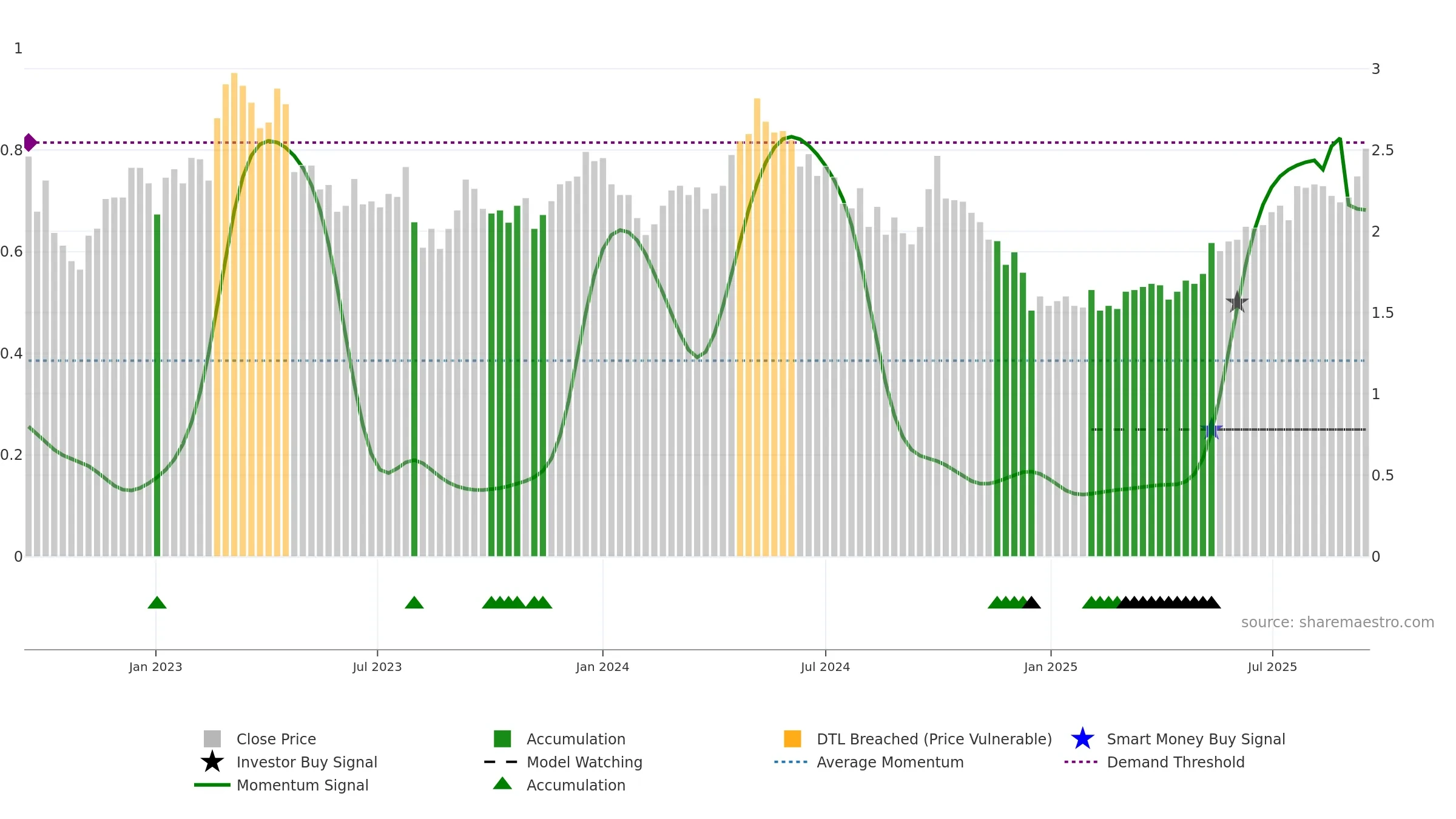Click the sharemaestro.com source text
The image size is (1456, 819).
pos(1338,622)
